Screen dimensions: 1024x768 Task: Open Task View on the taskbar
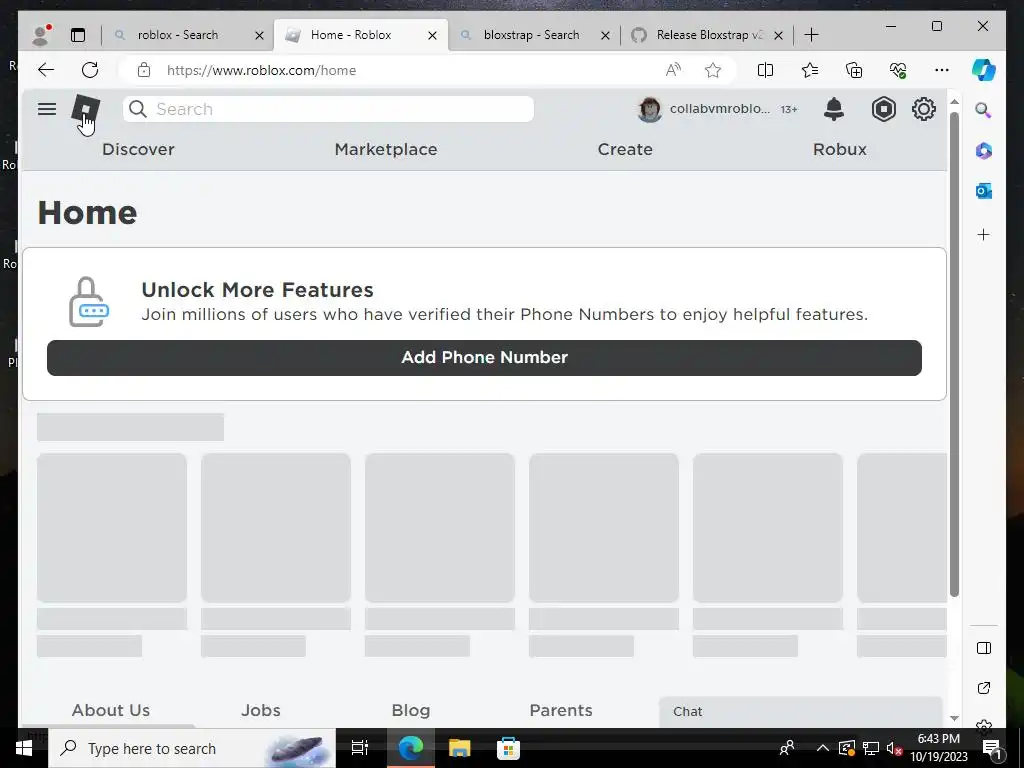click(360, 748)
